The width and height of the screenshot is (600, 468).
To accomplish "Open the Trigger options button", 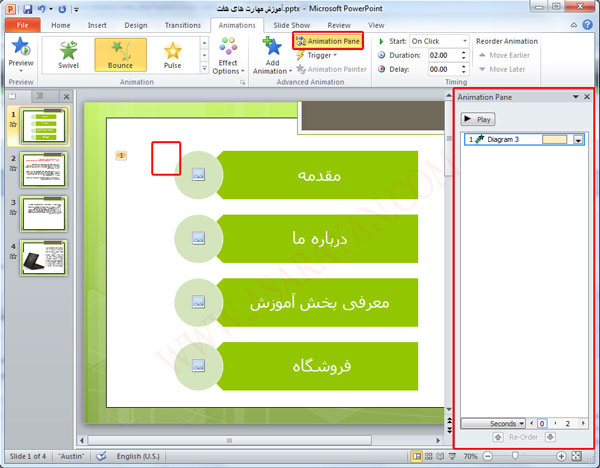I will tap(320, 56).
